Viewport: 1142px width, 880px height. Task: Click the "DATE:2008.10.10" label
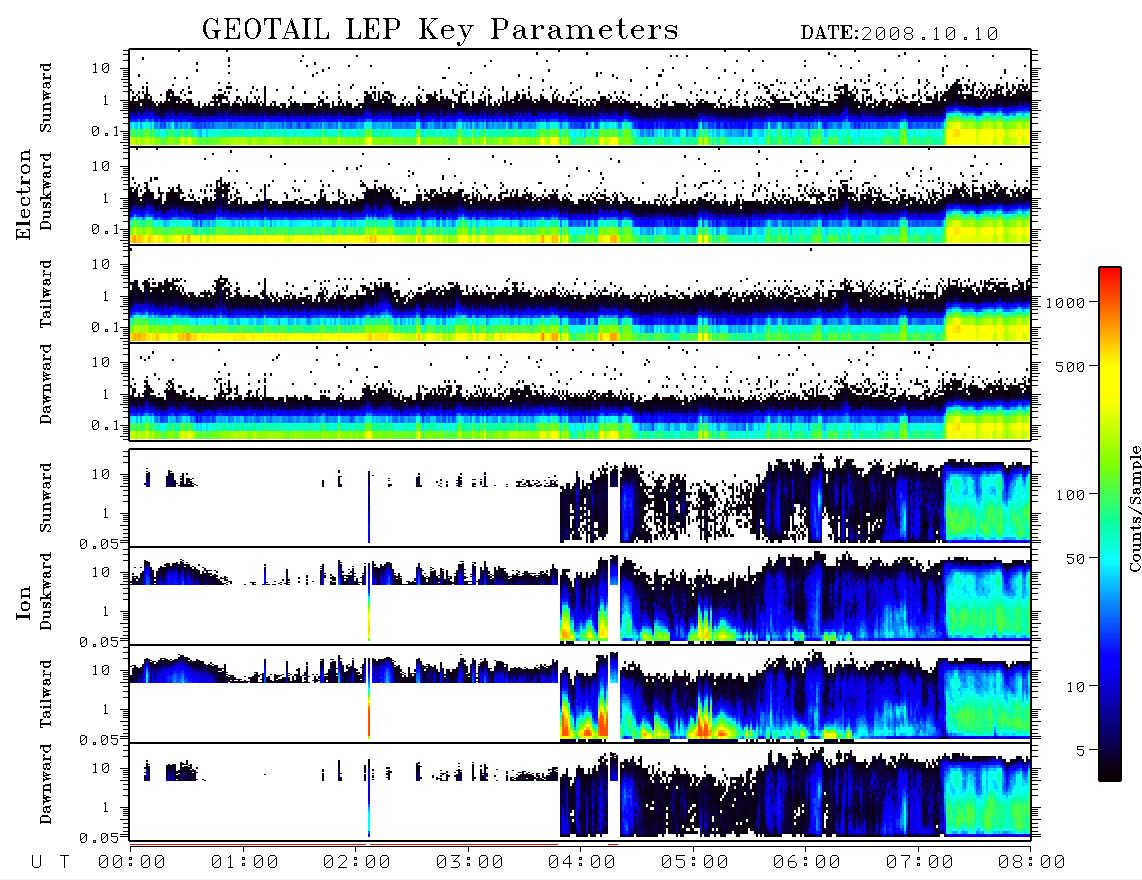tap(899, 34)
